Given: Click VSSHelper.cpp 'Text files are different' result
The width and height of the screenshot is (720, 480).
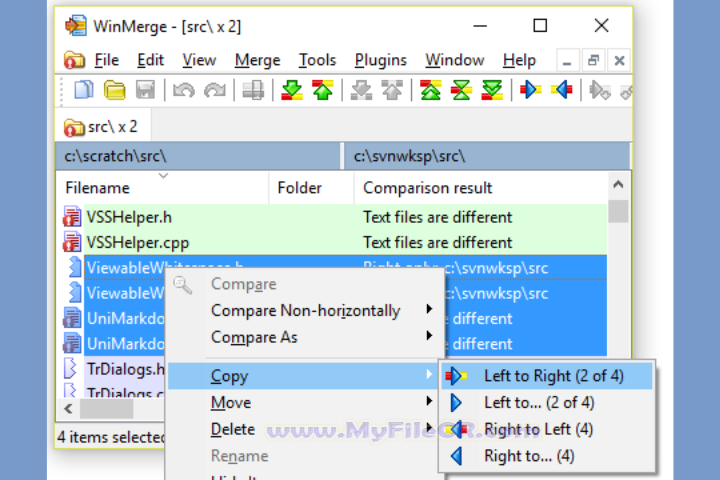Looking at the screenshot, I should pyautogui.click(x=437, y=242).
